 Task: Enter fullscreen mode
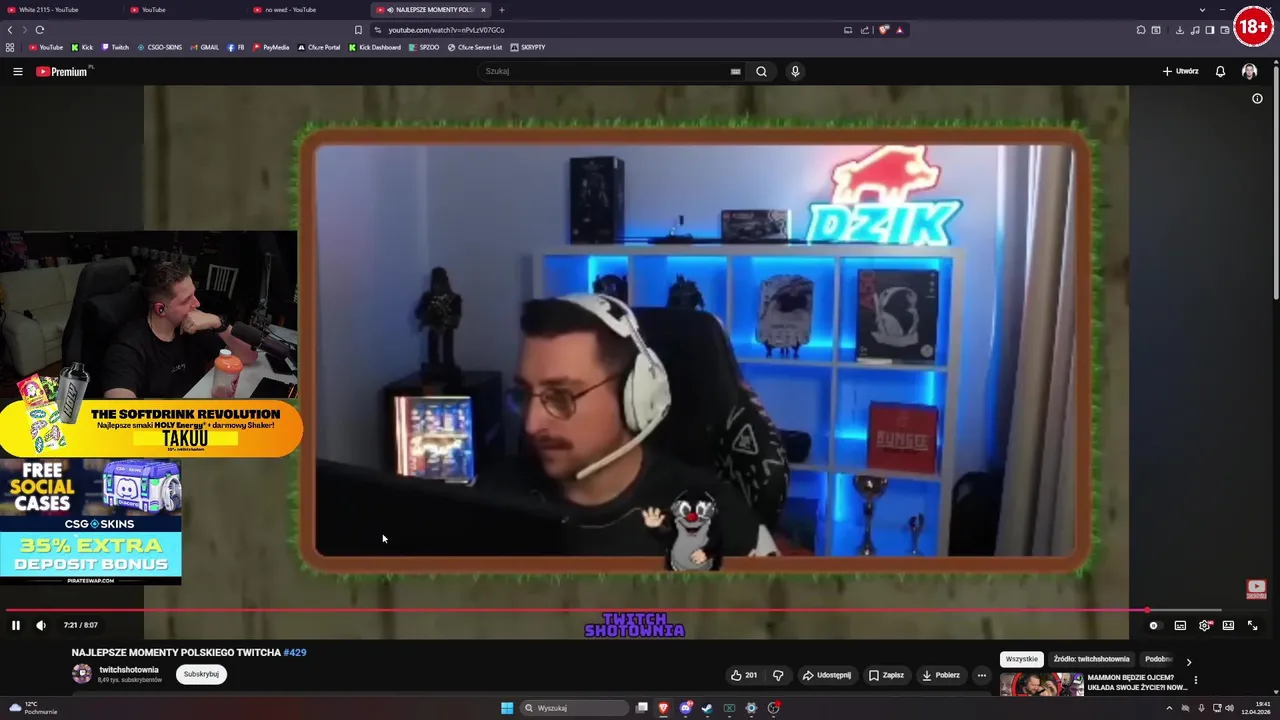coord(1252,625)
